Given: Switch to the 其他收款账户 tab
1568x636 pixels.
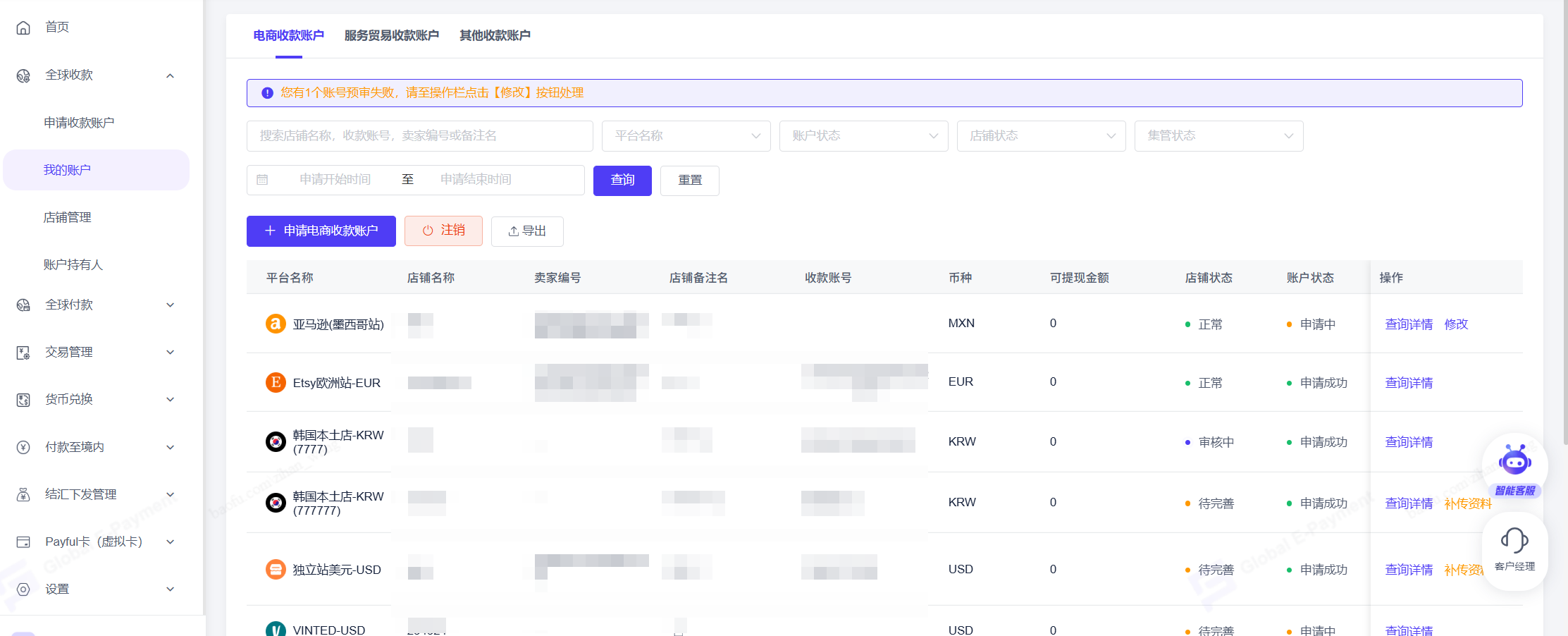Looking at the screenshot, I should click(x=495, y=35).
